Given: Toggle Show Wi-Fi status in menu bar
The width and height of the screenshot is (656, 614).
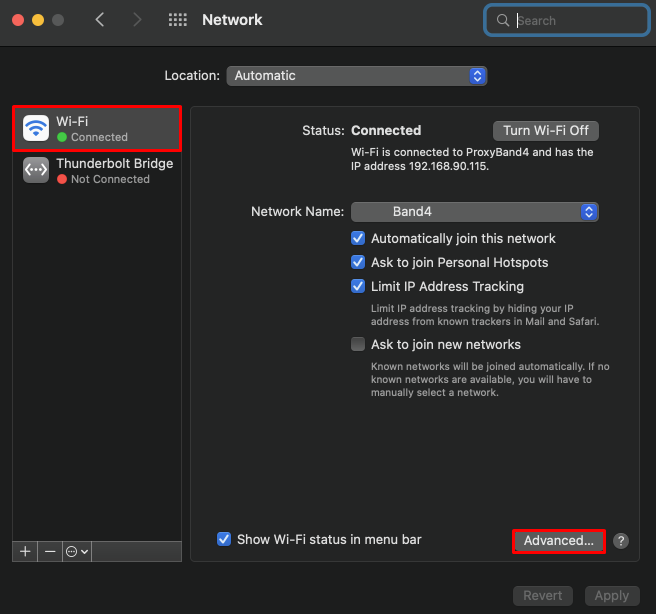Looking at the screenshot, I should tap(224, 539).
